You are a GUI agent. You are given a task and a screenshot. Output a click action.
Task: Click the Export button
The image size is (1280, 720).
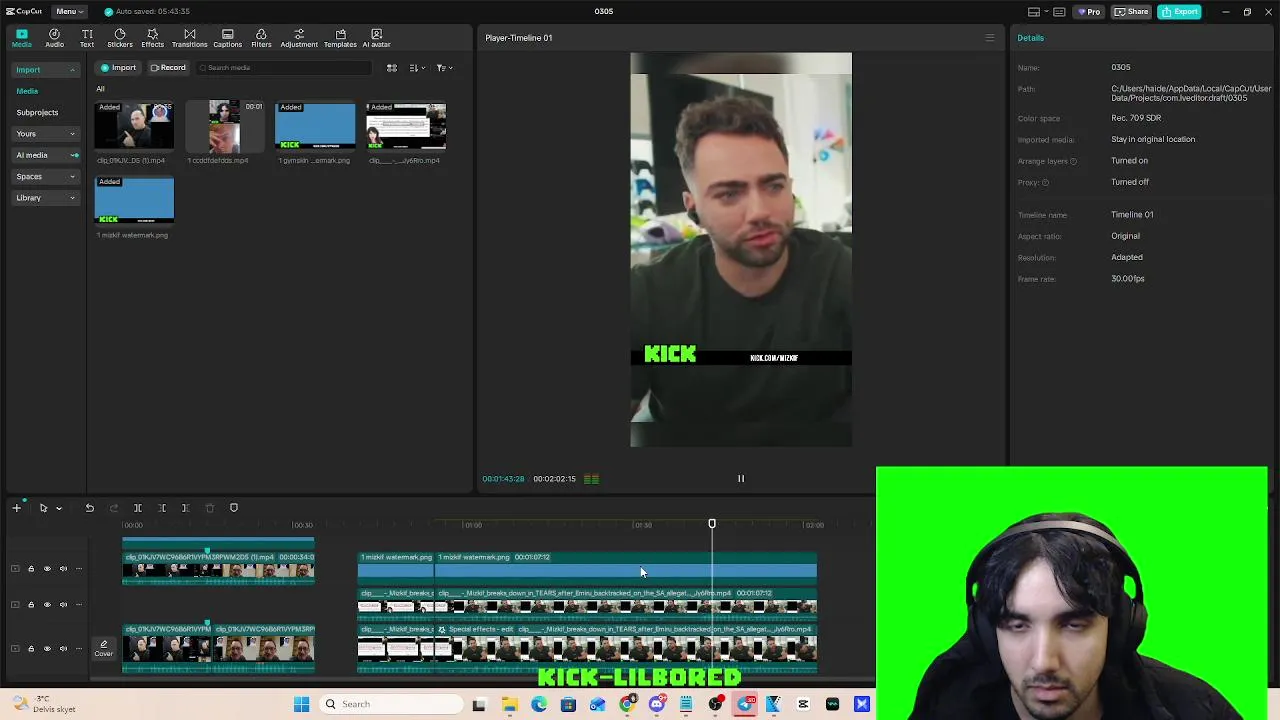point(1180,12)
